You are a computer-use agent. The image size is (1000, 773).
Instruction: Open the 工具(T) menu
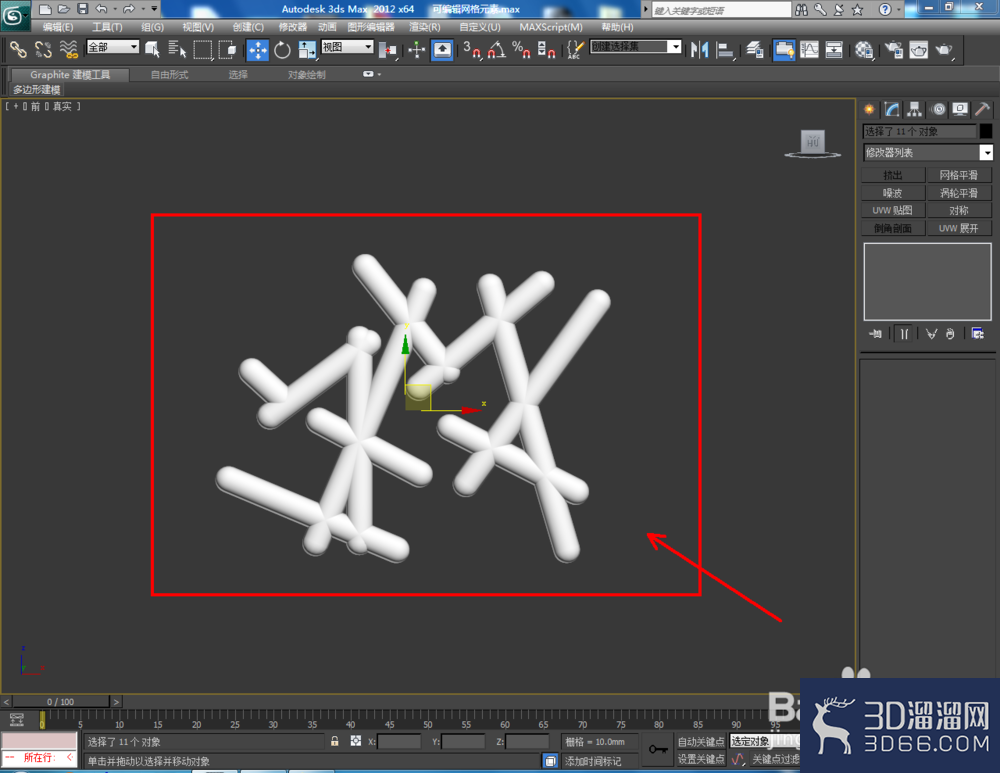click(107, 27)
